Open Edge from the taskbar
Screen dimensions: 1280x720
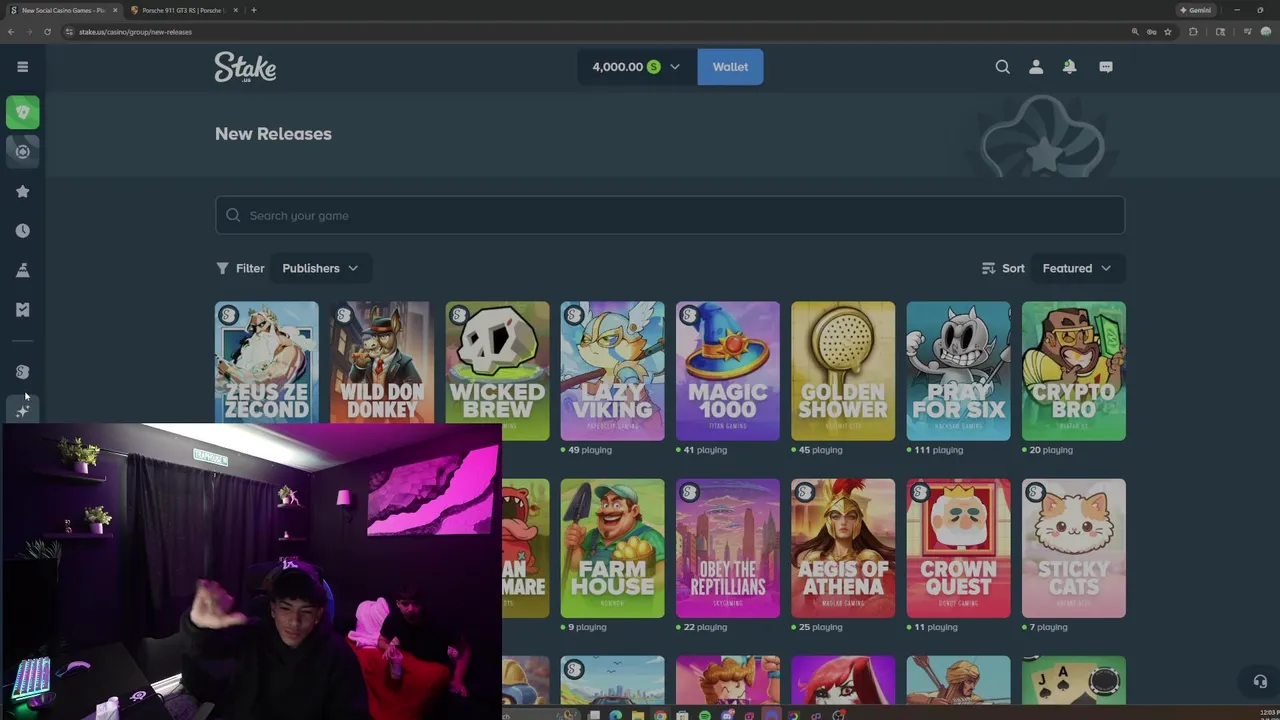point(615,715)
